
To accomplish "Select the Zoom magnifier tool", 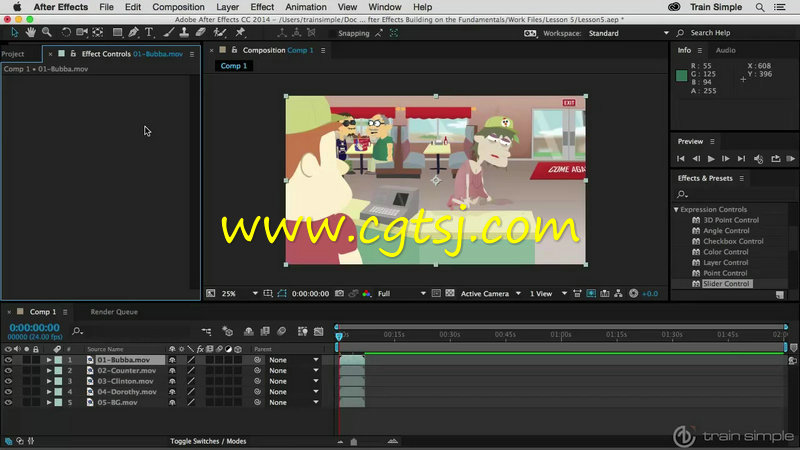I will 47,33.
